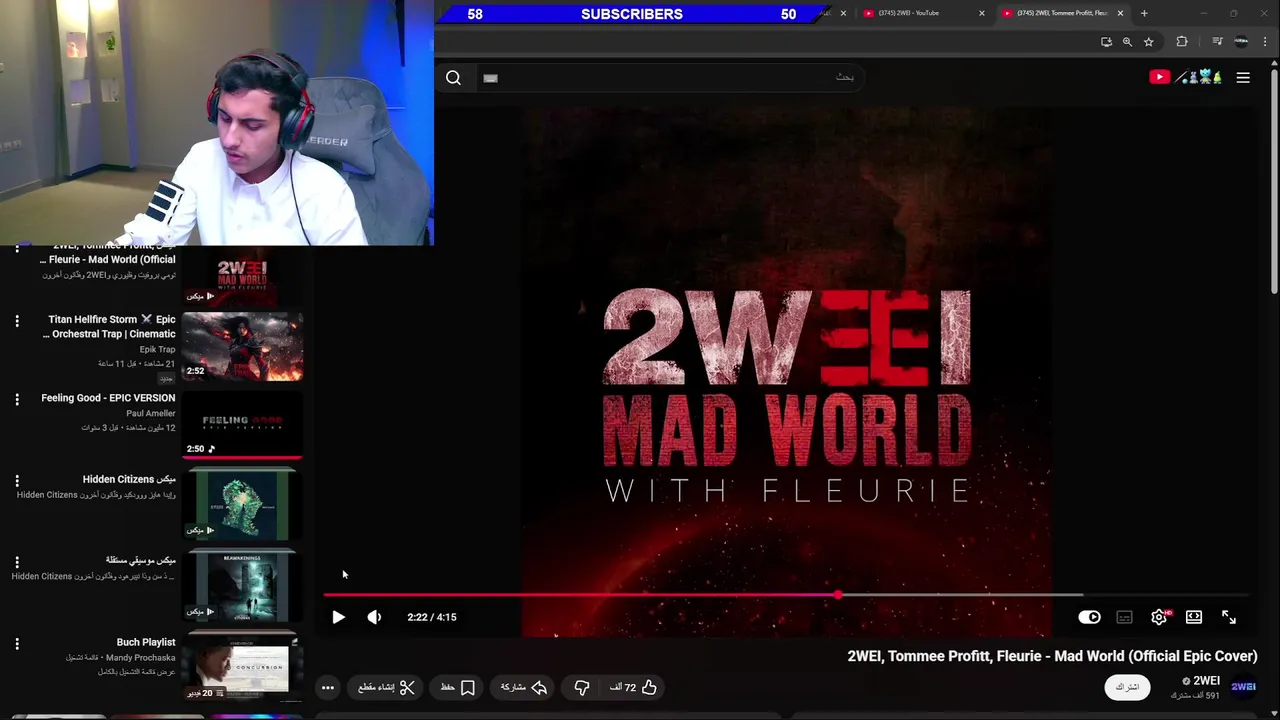
Task: Open more actions three-dot button under video
Action: click(327, 687)
